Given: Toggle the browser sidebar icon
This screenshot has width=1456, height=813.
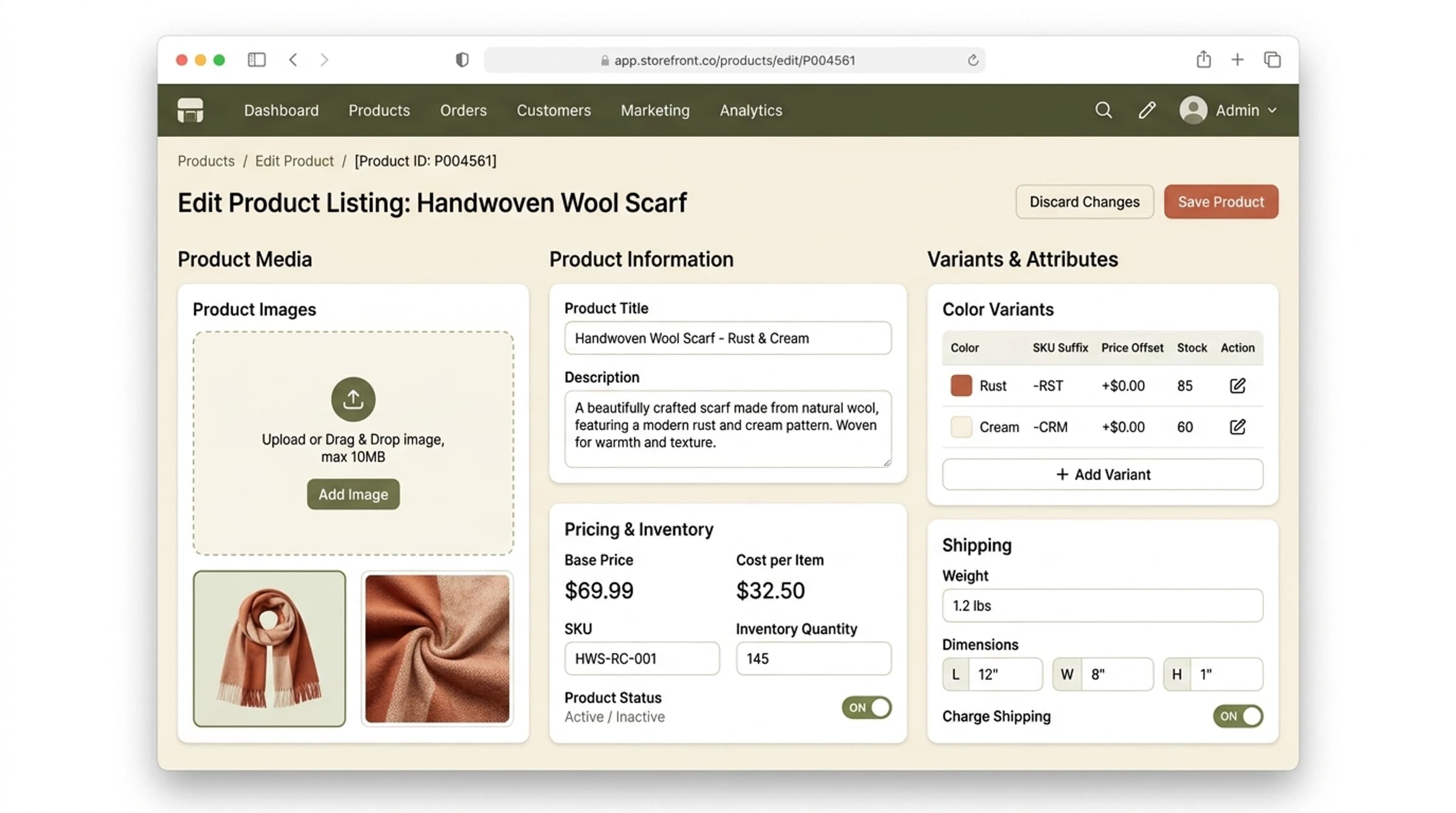Looking at the screenshot, I should [x=257, y=59].
